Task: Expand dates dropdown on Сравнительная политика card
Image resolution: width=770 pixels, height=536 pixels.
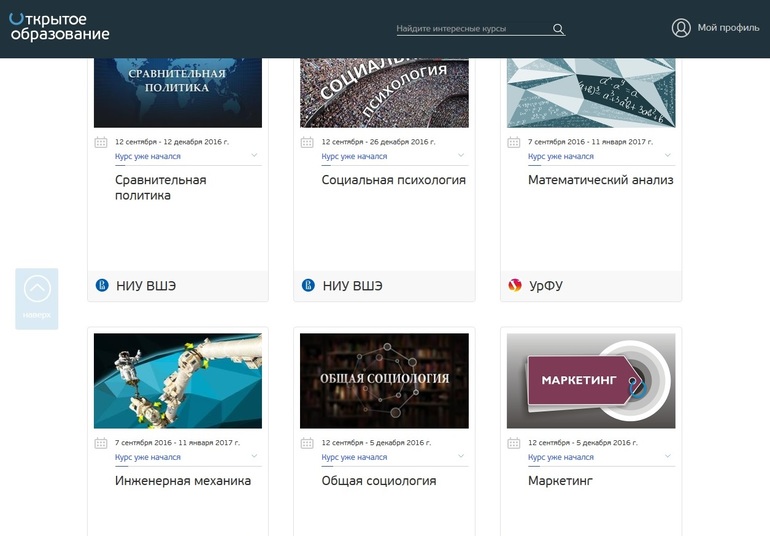Action: pyautogui.click(x=254, y=156)
